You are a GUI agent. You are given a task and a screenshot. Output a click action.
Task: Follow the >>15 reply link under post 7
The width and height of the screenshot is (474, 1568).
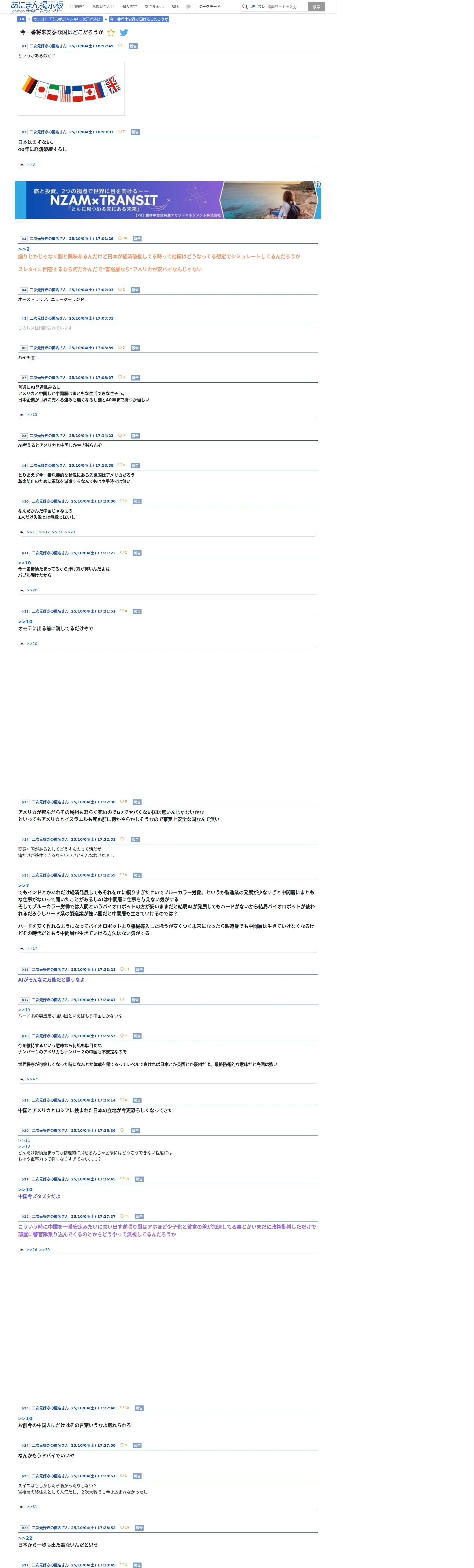(32, 414)
